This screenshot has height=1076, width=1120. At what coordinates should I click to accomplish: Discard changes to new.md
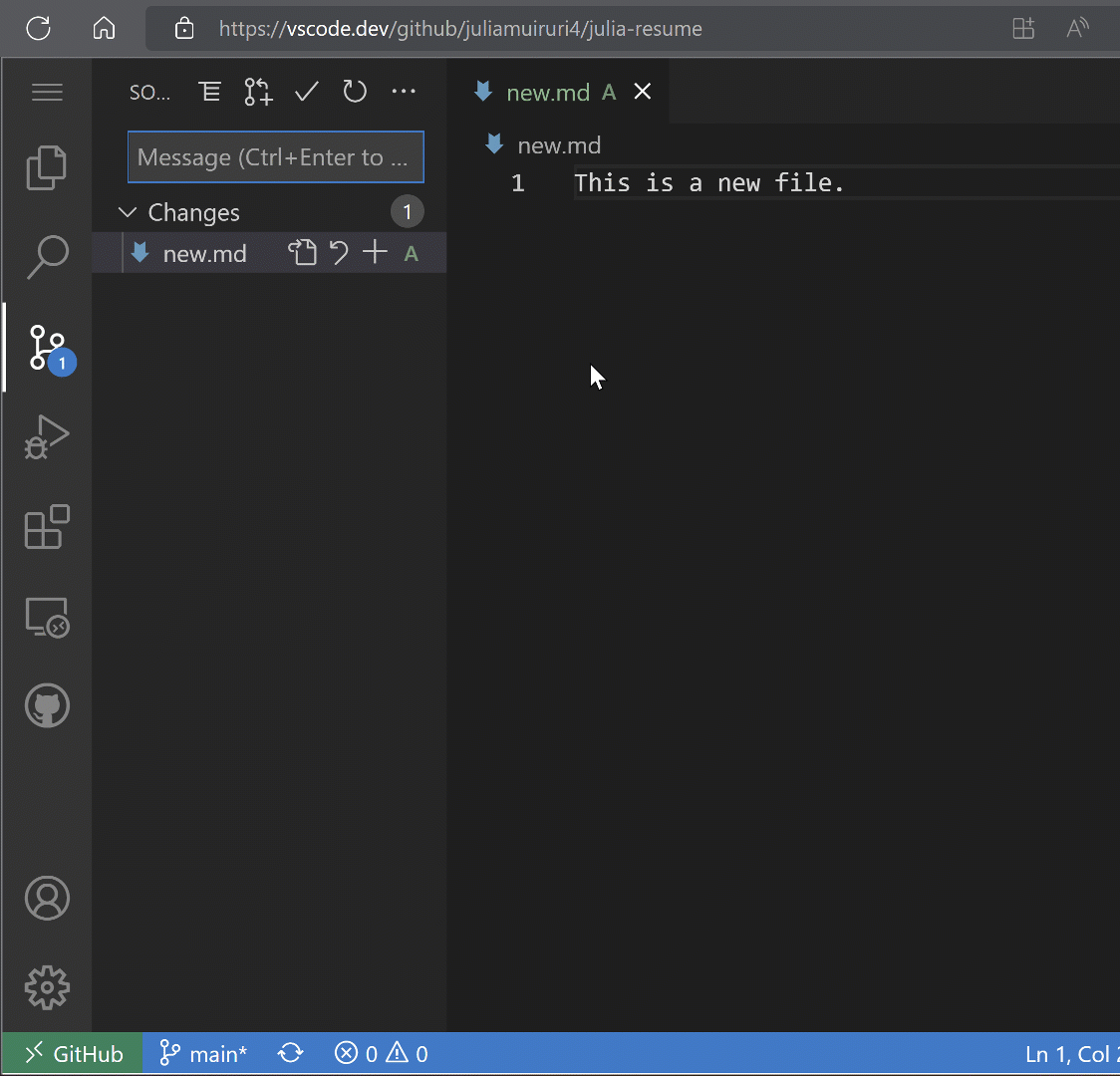(339, 252)
